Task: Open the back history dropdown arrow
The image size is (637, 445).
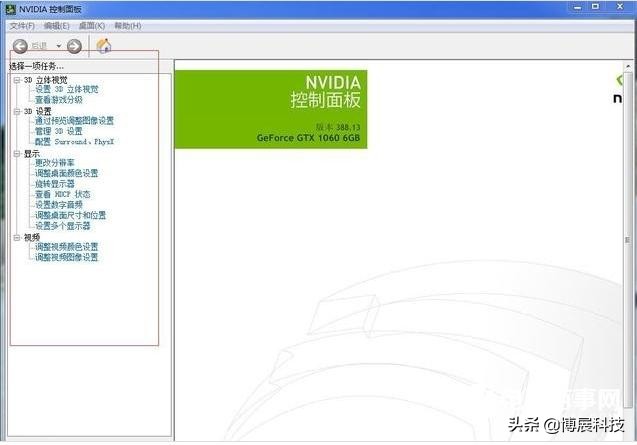Action: pos(58,46)
